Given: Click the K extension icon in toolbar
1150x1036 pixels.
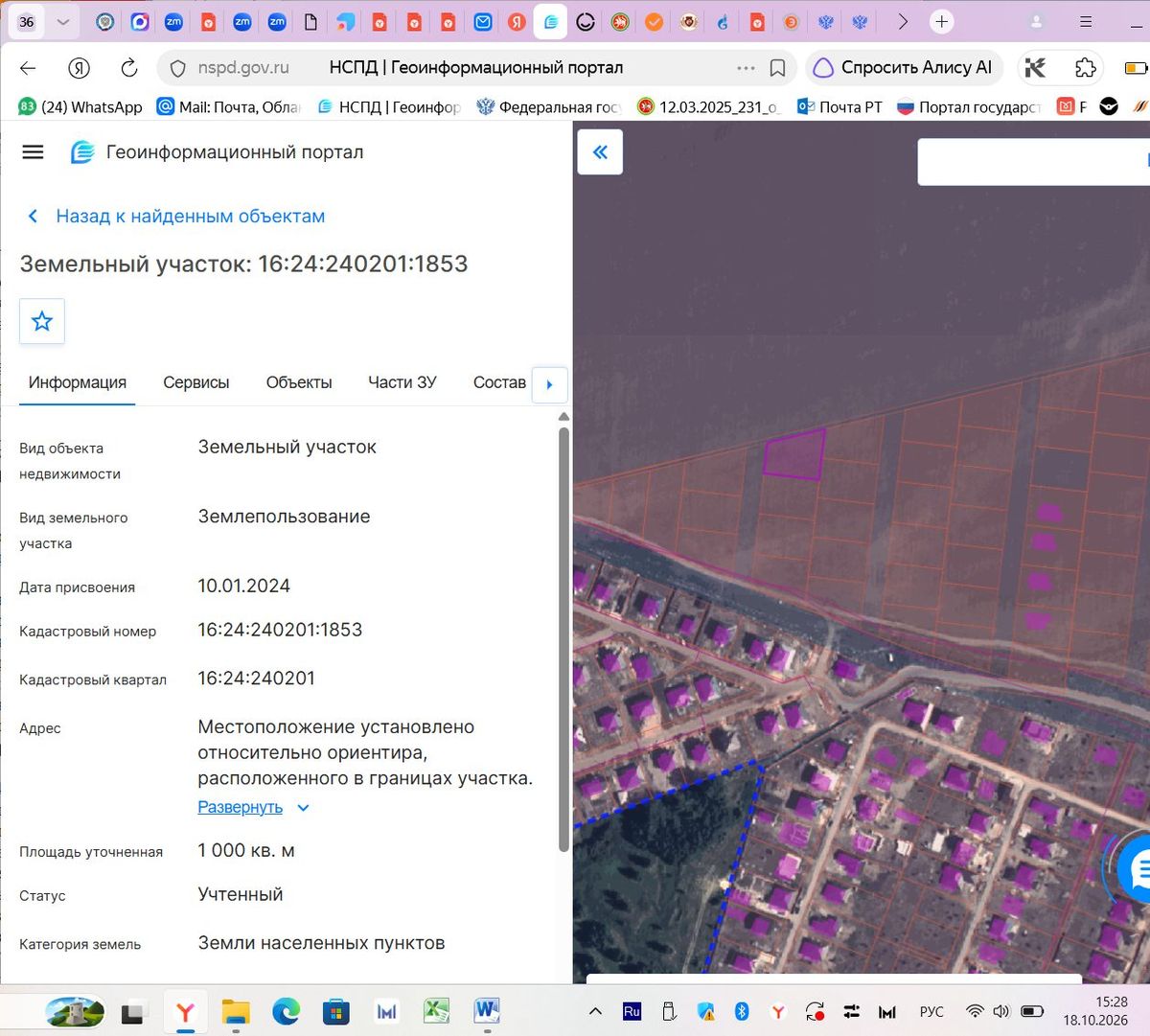Looking at the screenshot, I should click(1035, 68).
